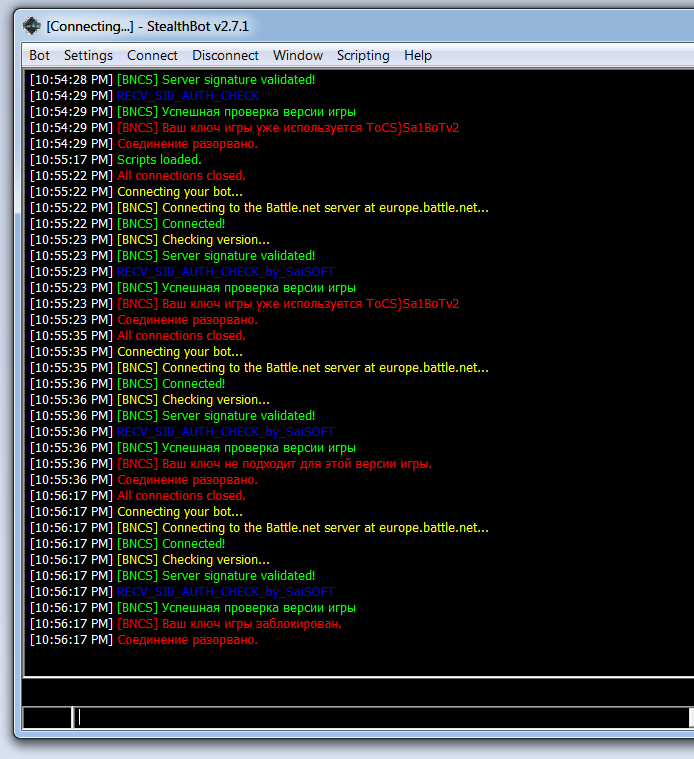Click the 10:56:17 PM 'Connecting to the Battle.net server' line
Viewport: 694px width, 759px height.
point(259,528)
